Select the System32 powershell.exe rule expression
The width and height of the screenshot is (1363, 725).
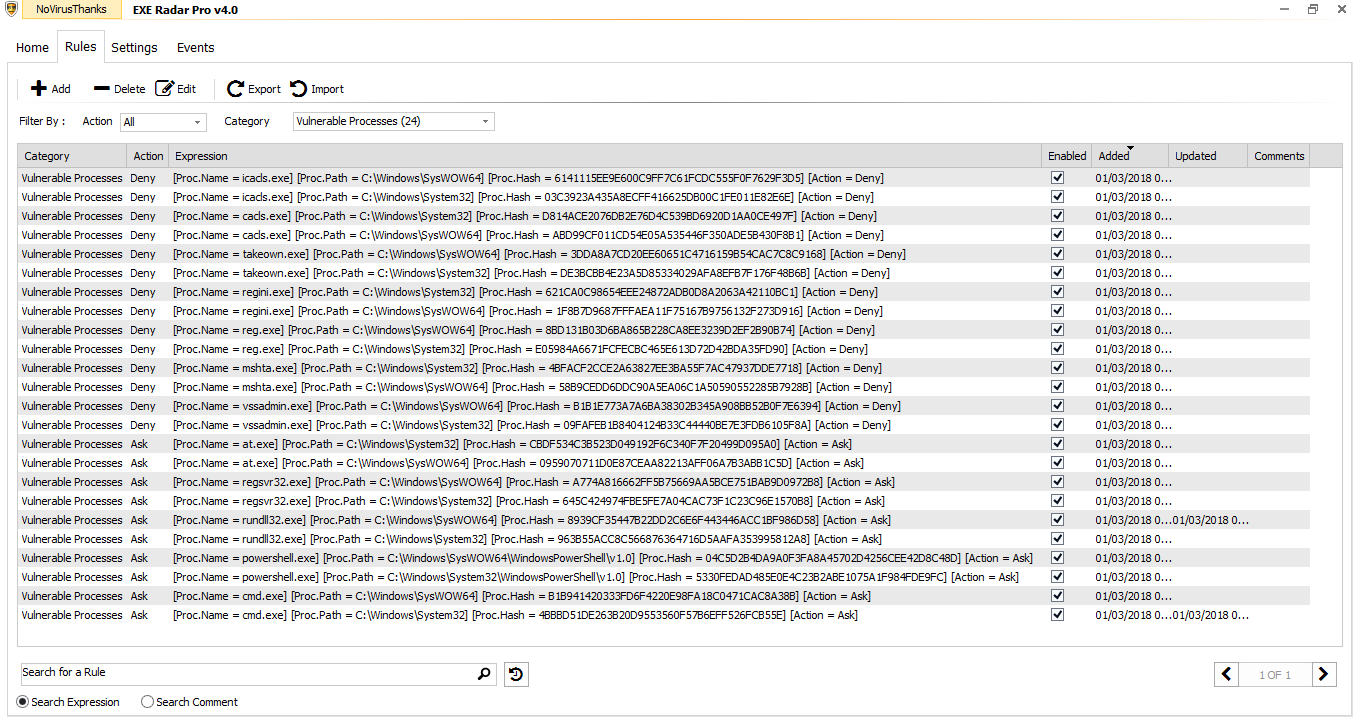[x=596, y=577]
